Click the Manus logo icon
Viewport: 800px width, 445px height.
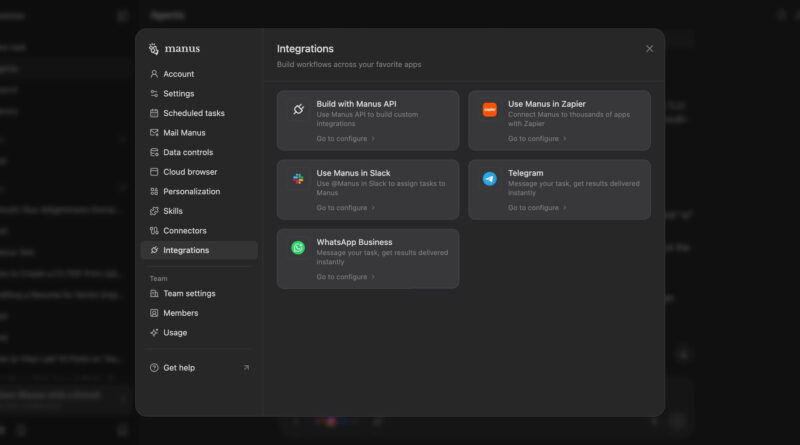(x=154, y=48)
